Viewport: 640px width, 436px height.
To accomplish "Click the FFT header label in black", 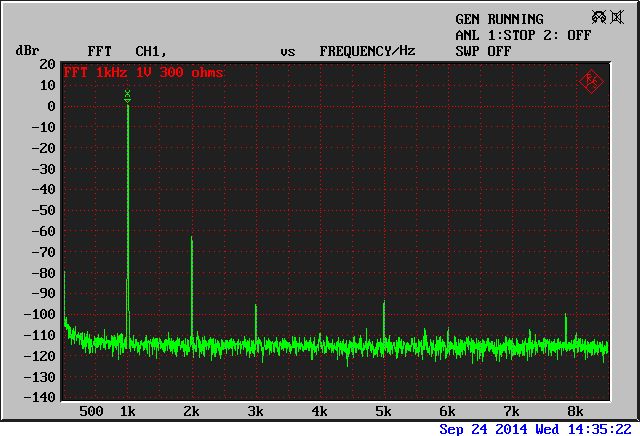I will pos(99,51).
